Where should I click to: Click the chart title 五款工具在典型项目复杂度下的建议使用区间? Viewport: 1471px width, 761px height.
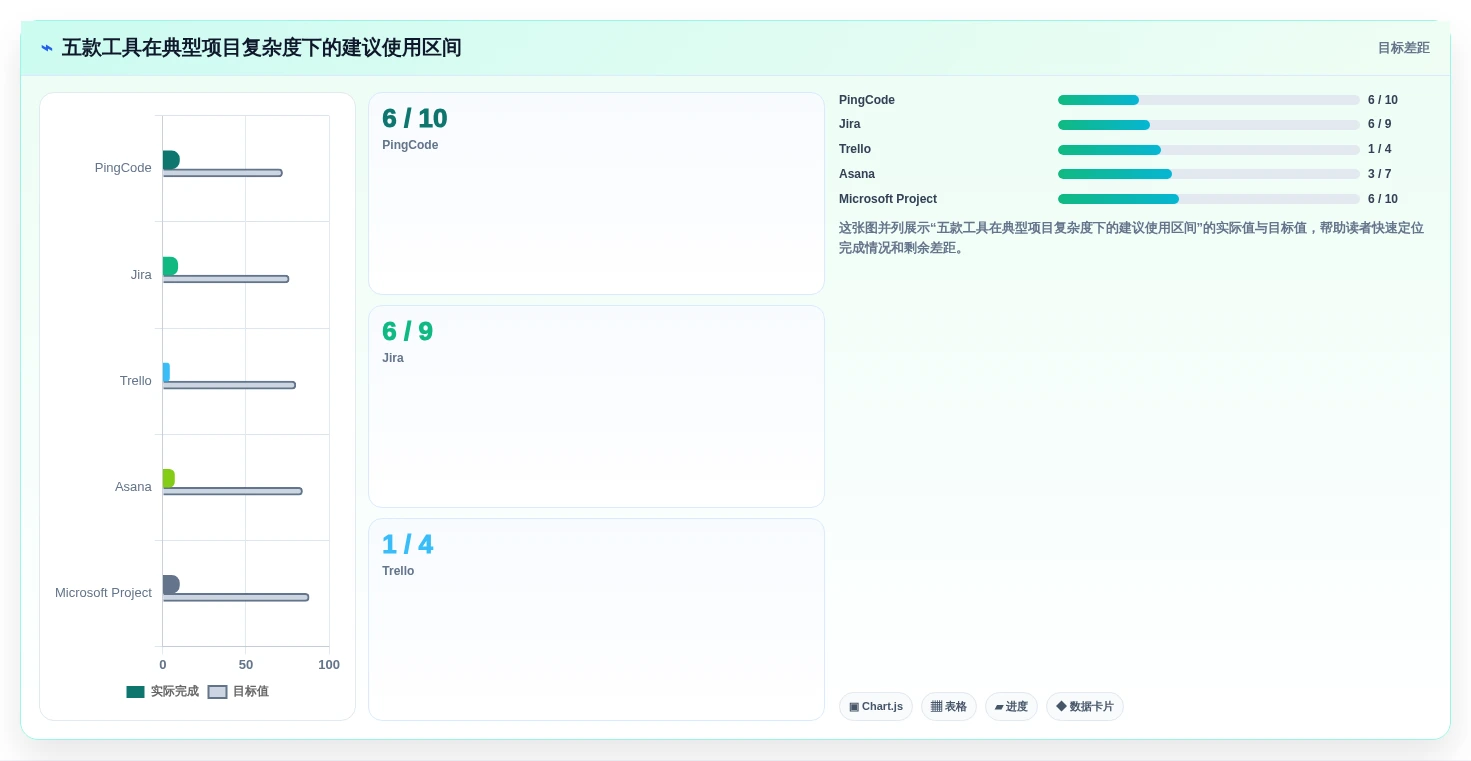tap(262, 48)
